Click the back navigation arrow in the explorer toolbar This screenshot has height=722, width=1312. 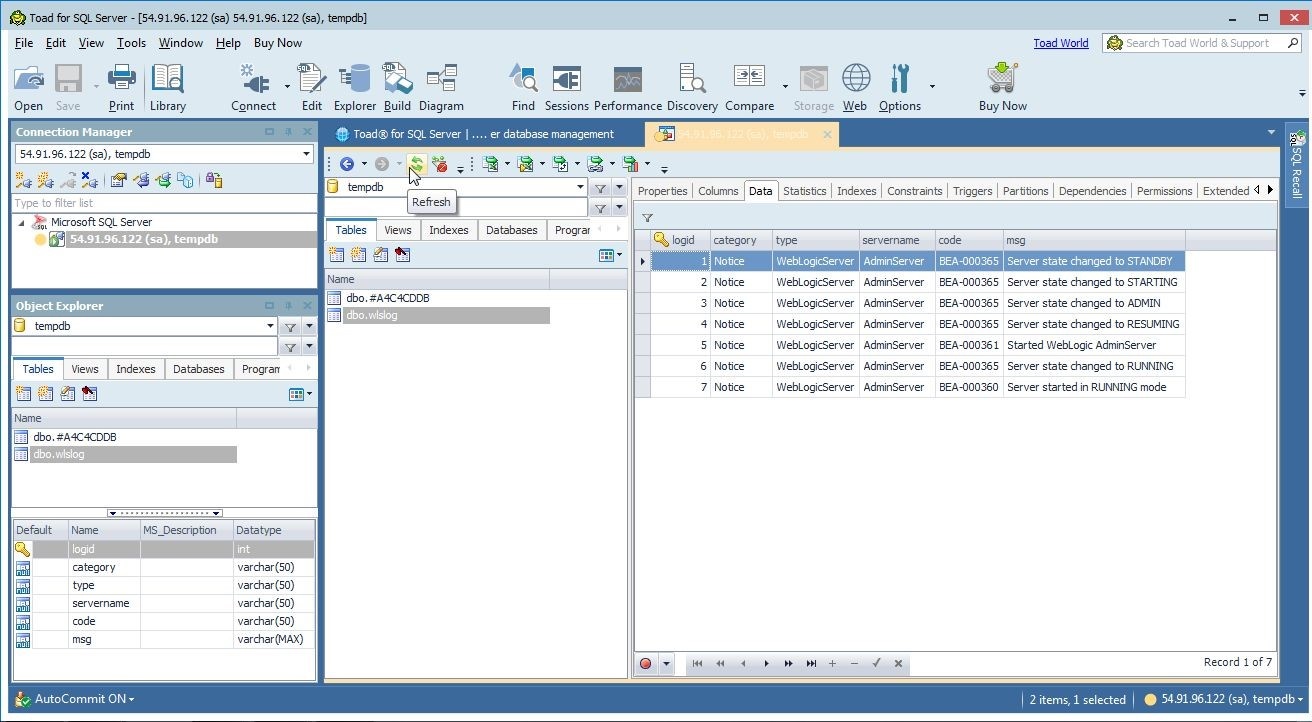[347, 164]
